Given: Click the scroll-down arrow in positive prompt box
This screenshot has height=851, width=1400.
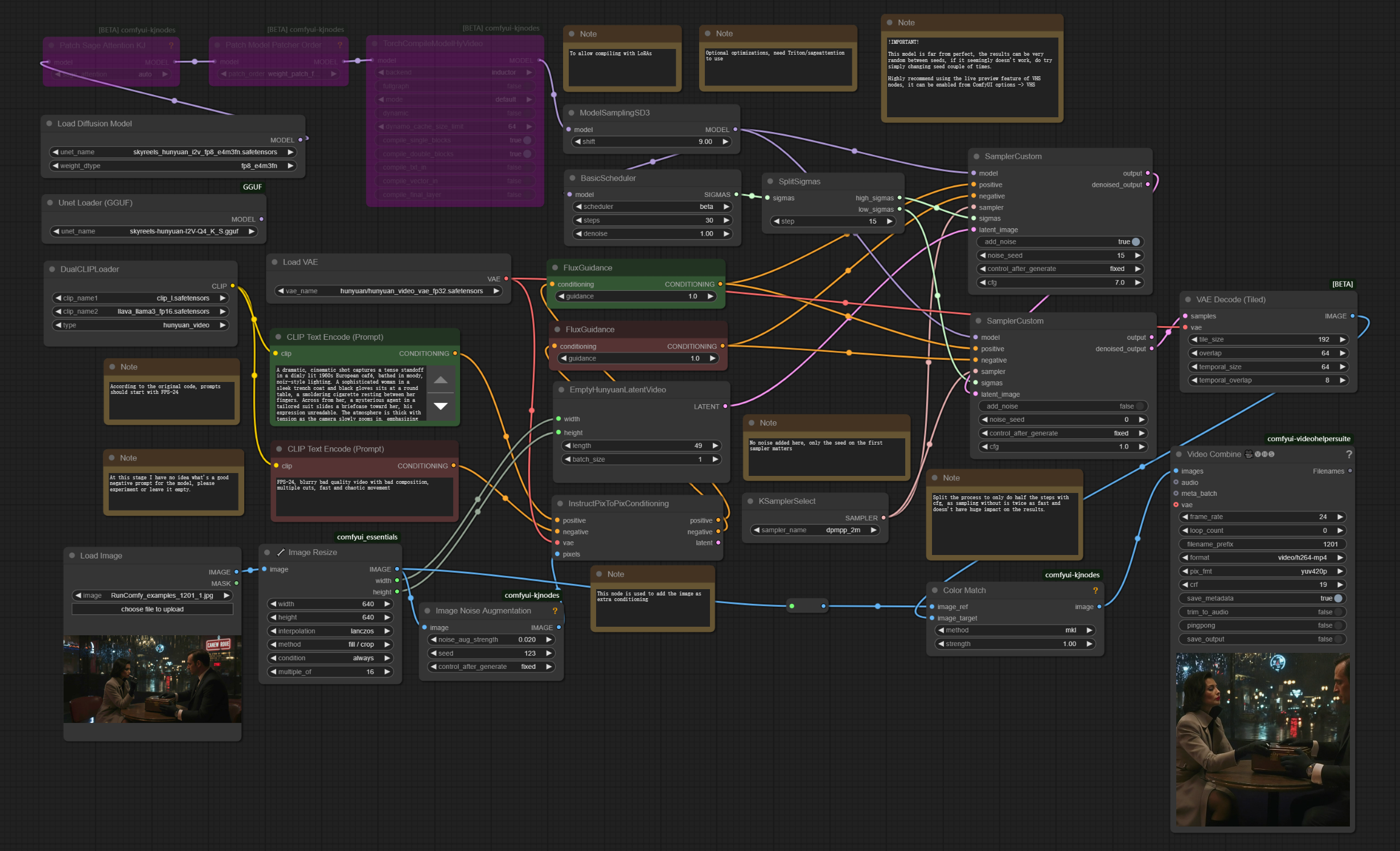Looking at the screenshot, I should point(441,406).
